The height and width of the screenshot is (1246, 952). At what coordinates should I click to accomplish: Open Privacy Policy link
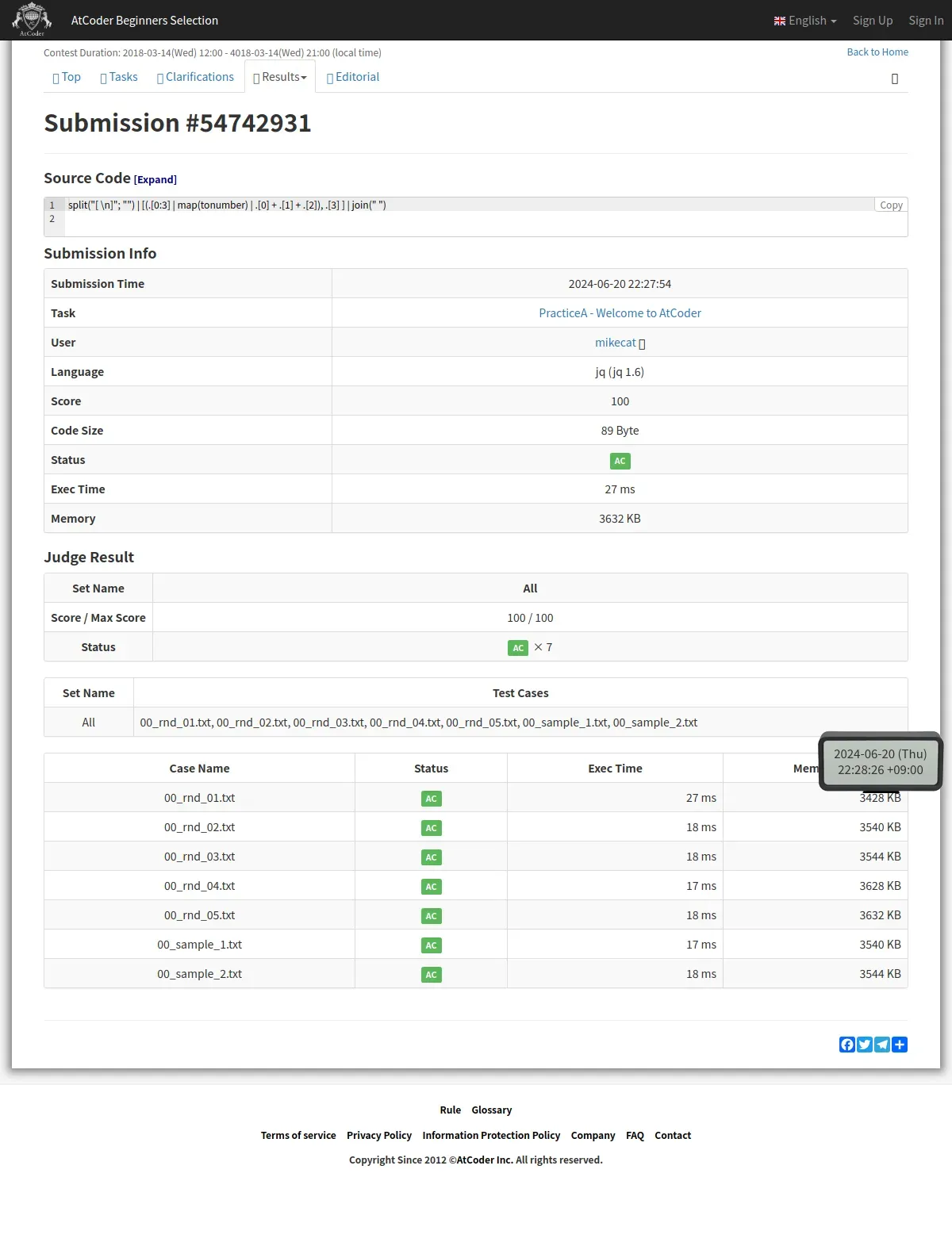tap(379, 1136)
